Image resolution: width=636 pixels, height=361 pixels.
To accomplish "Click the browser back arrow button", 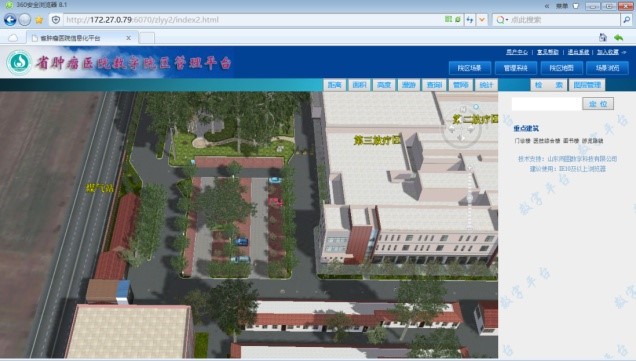I will (10, 19).
